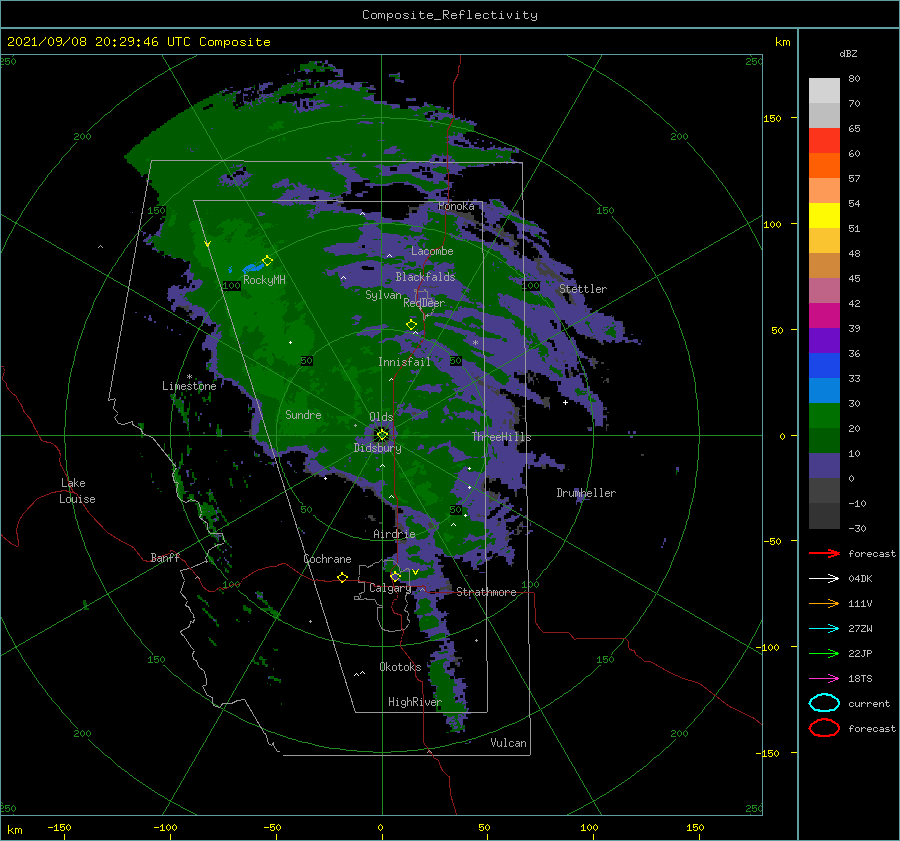Click the 80 dBZ value in legend
The height and width of the screenshot is (841, 900).
pos(854,79)
